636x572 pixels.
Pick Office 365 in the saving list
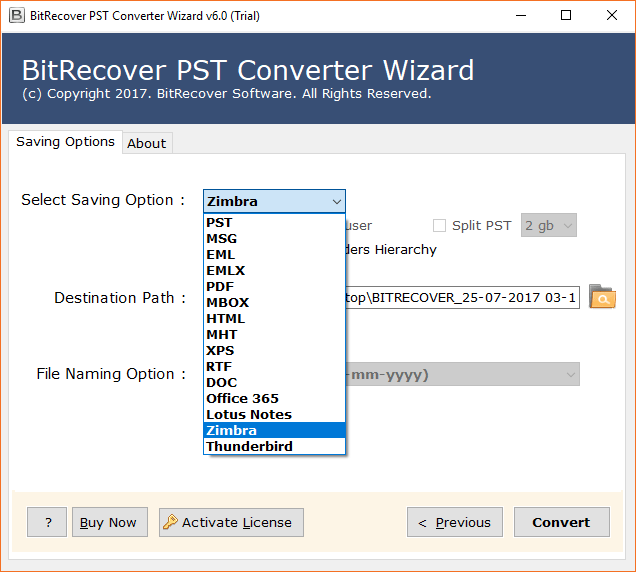pos(274,399)
